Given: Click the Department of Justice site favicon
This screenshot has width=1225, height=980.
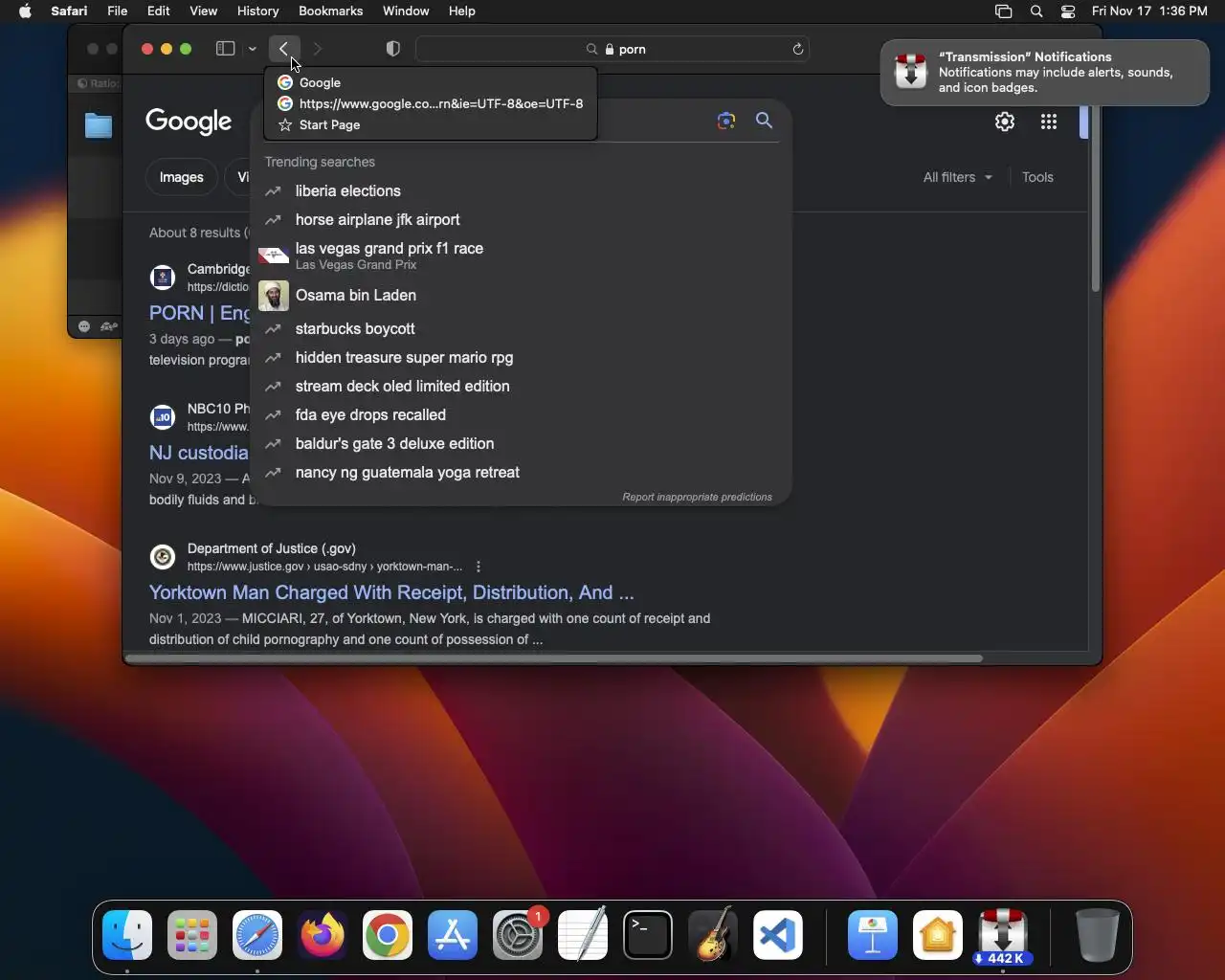Looking at the screenshot, I should [x=163, y=557].
